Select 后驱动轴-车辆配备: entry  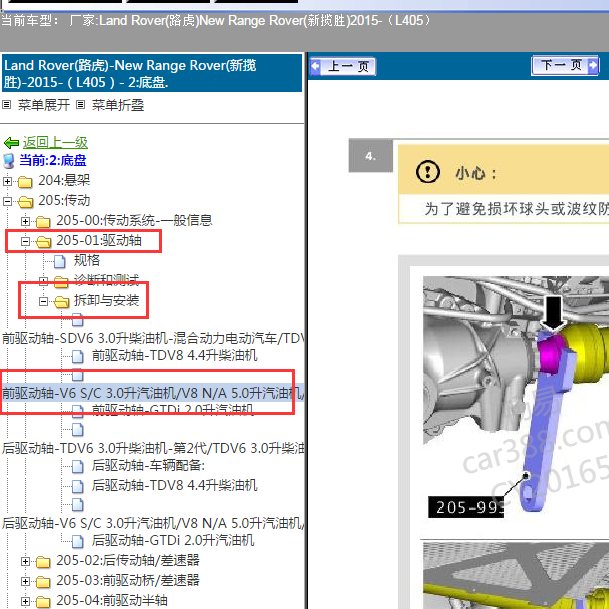[148, 465]
